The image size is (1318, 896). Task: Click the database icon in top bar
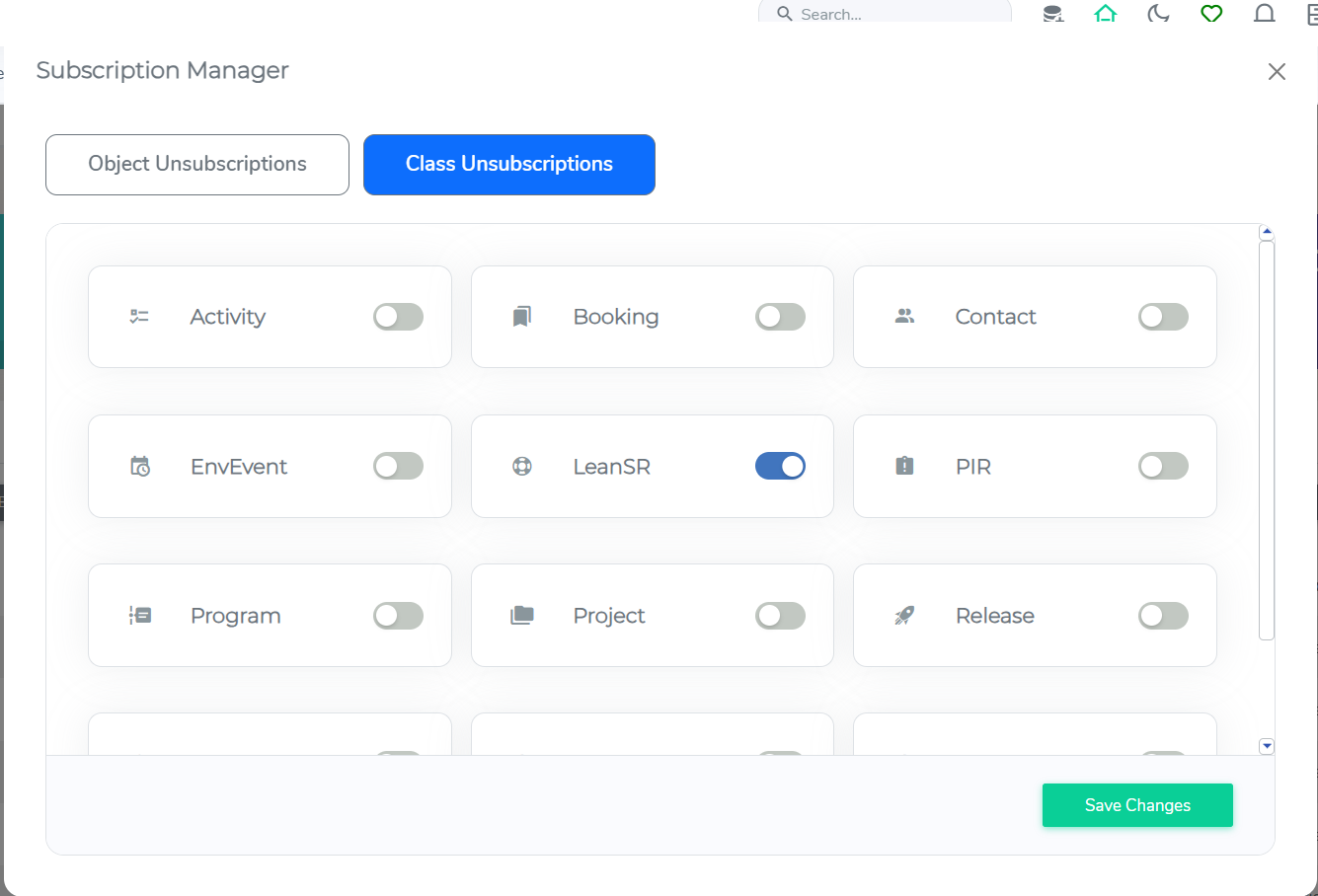pyautogui.click(x=1053, y=14)
